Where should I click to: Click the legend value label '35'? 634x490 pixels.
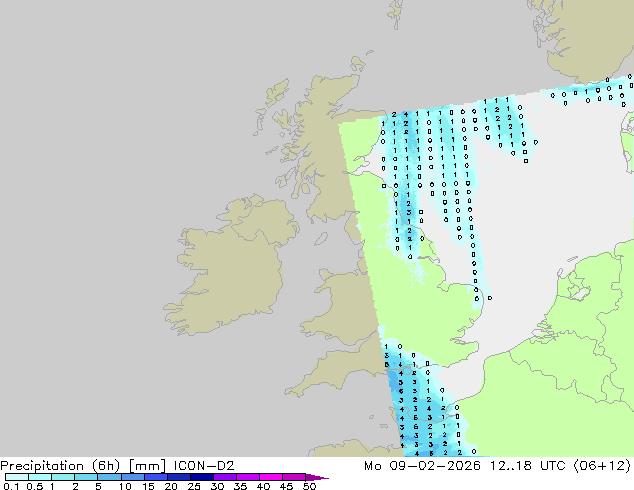pos(240,486)
